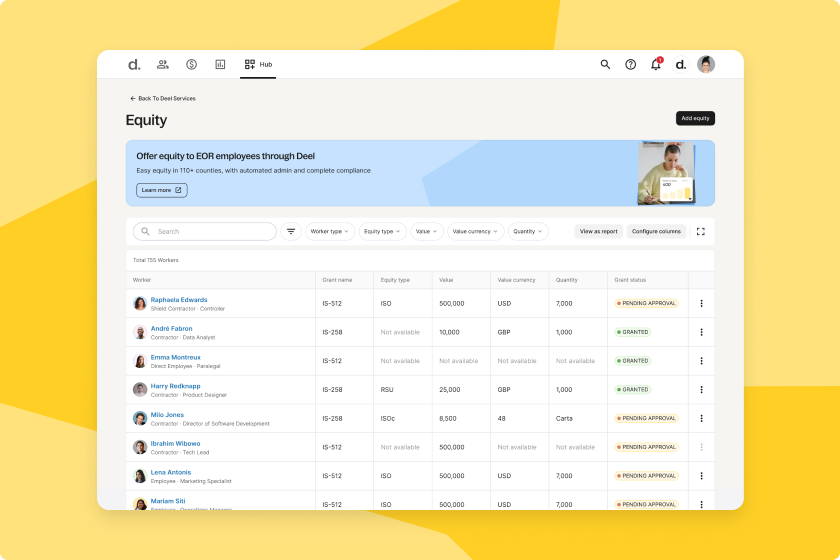This screenshot has height=560, width=840.
Task: Expand the Value currency filter dropdown
Action: (475, 232)
